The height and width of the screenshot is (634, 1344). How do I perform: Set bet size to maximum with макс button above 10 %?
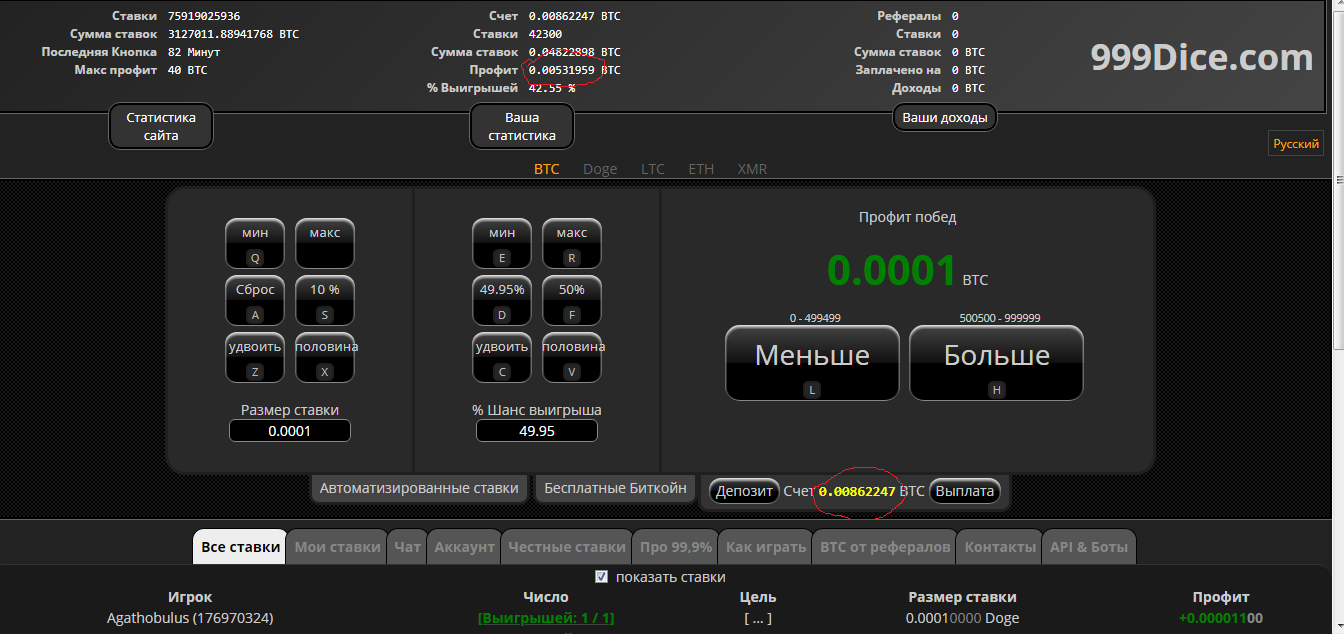pos(325,244)
